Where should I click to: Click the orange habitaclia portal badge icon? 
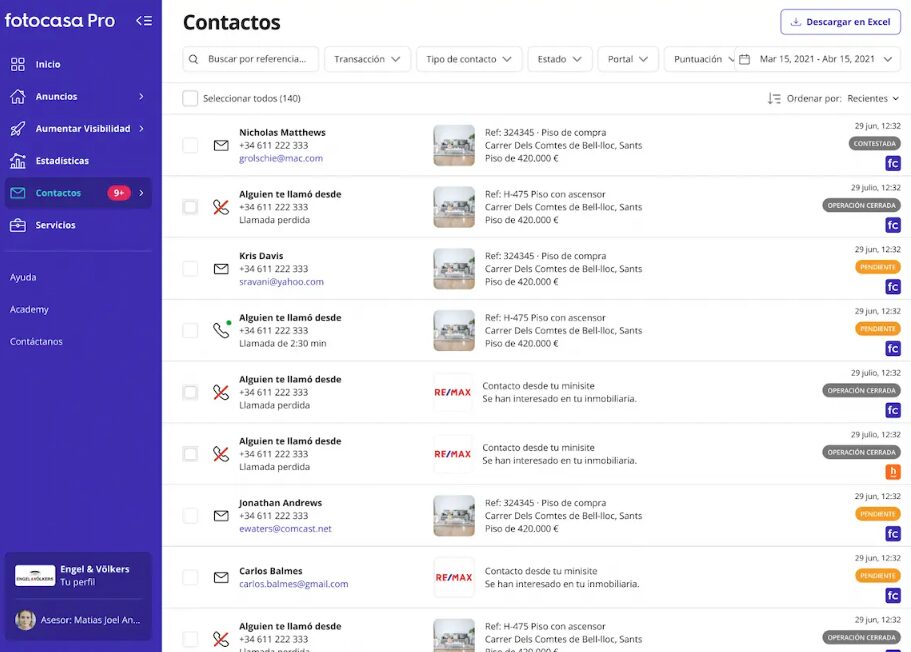(x=893, y=472)
